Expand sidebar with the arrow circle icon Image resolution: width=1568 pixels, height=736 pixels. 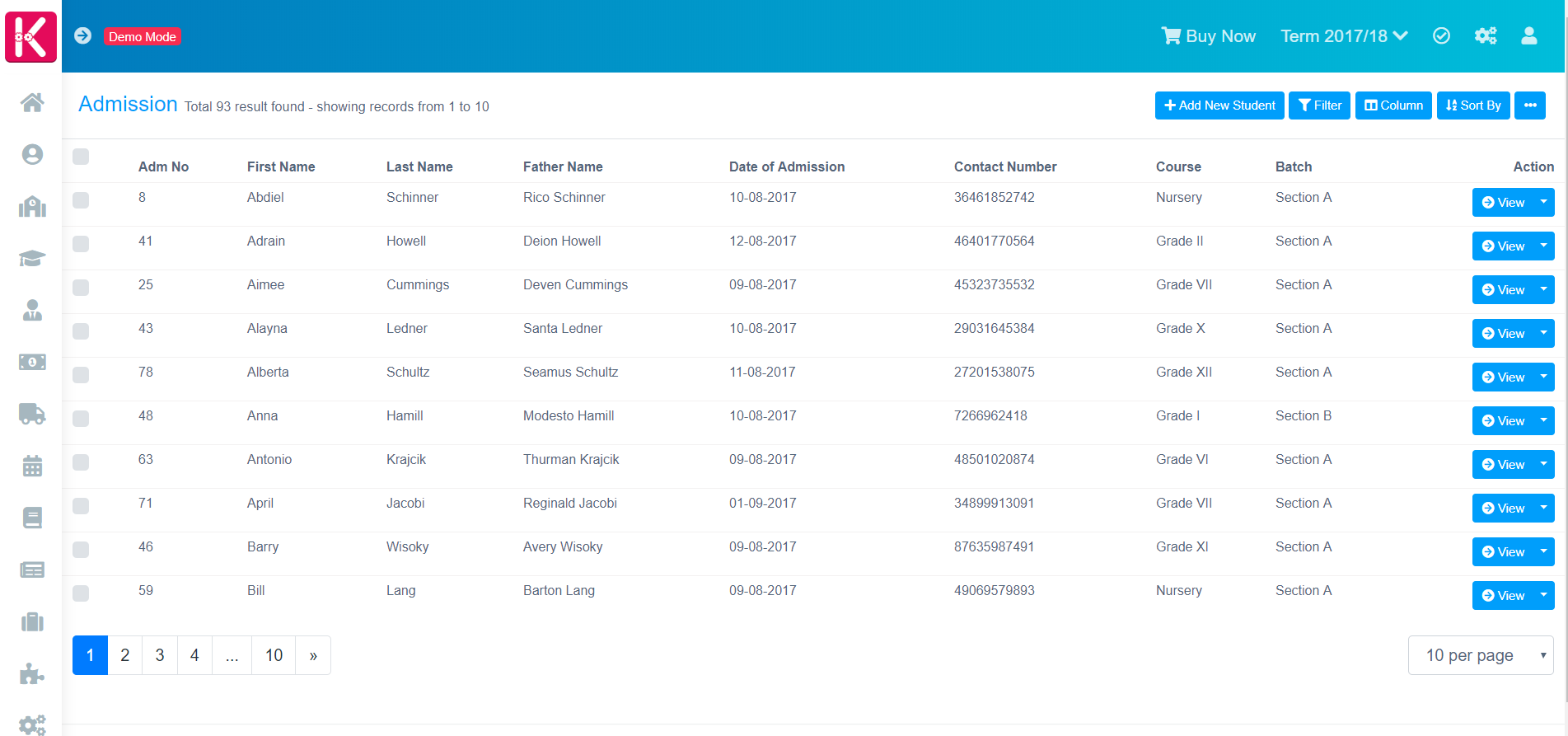82,36
